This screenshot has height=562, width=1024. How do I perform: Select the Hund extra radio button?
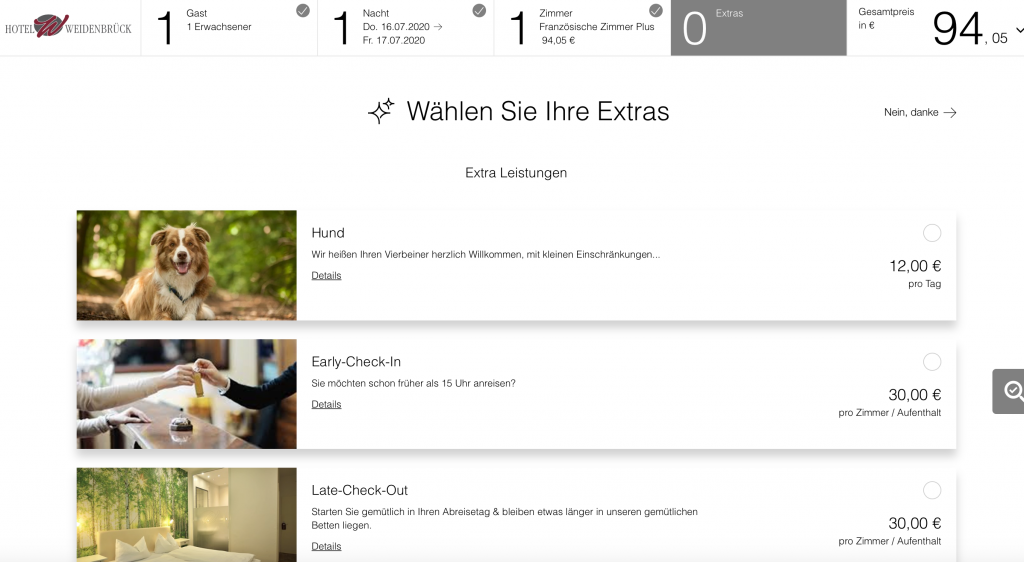[932, 233]
